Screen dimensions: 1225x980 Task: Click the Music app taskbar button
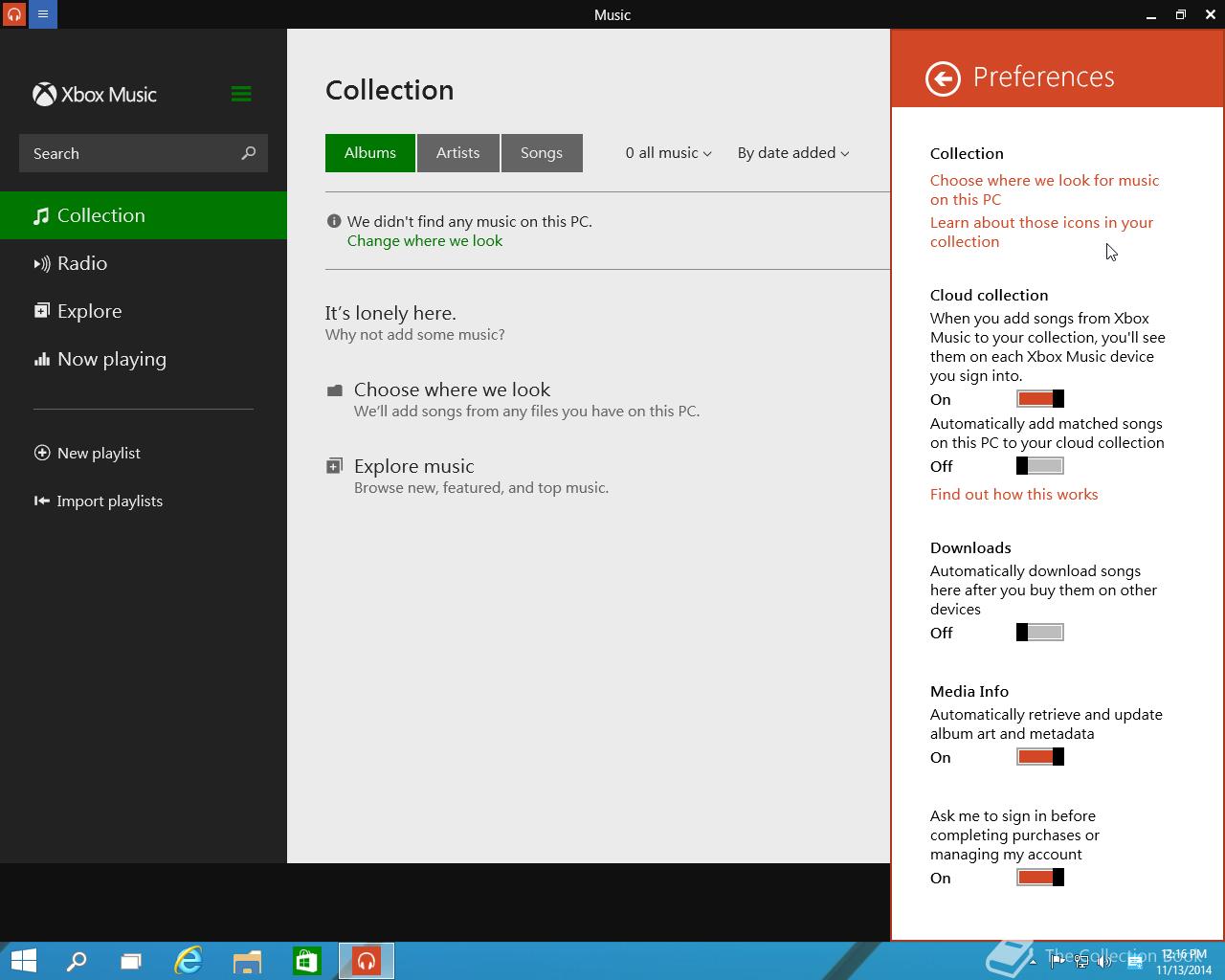(x=367, y=961)
